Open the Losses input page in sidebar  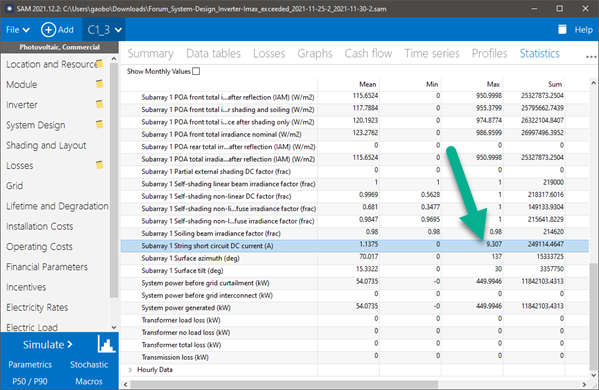point(19,165)
